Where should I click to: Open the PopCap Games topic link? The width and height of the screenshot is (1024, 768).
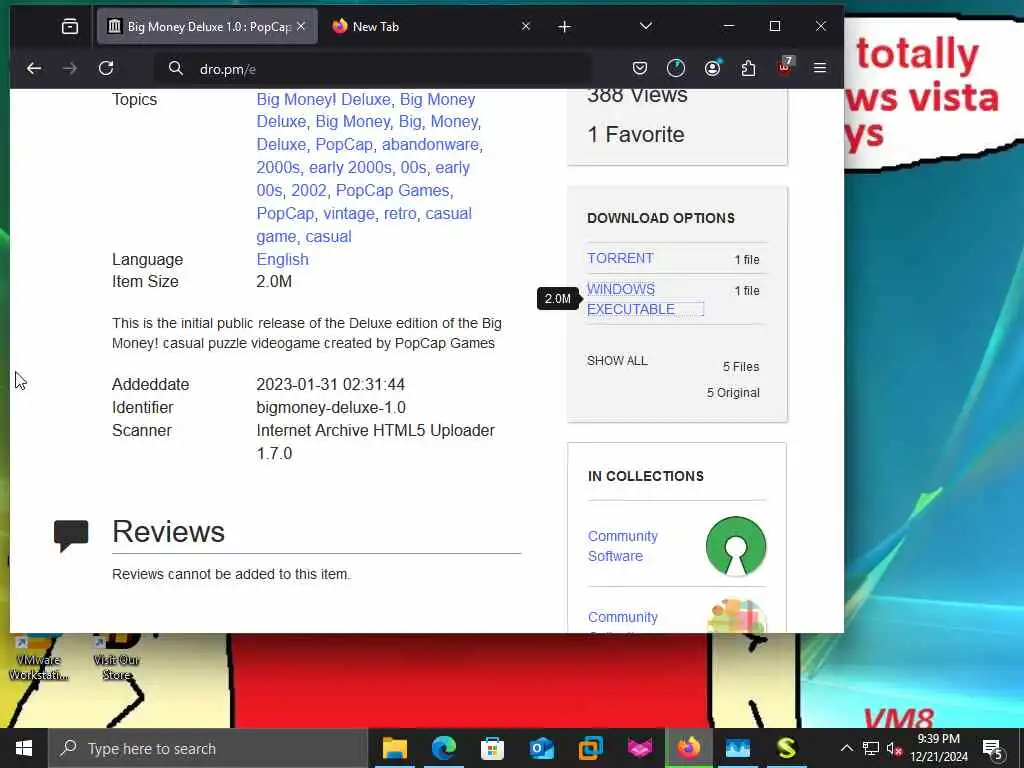tap(392, 190)
